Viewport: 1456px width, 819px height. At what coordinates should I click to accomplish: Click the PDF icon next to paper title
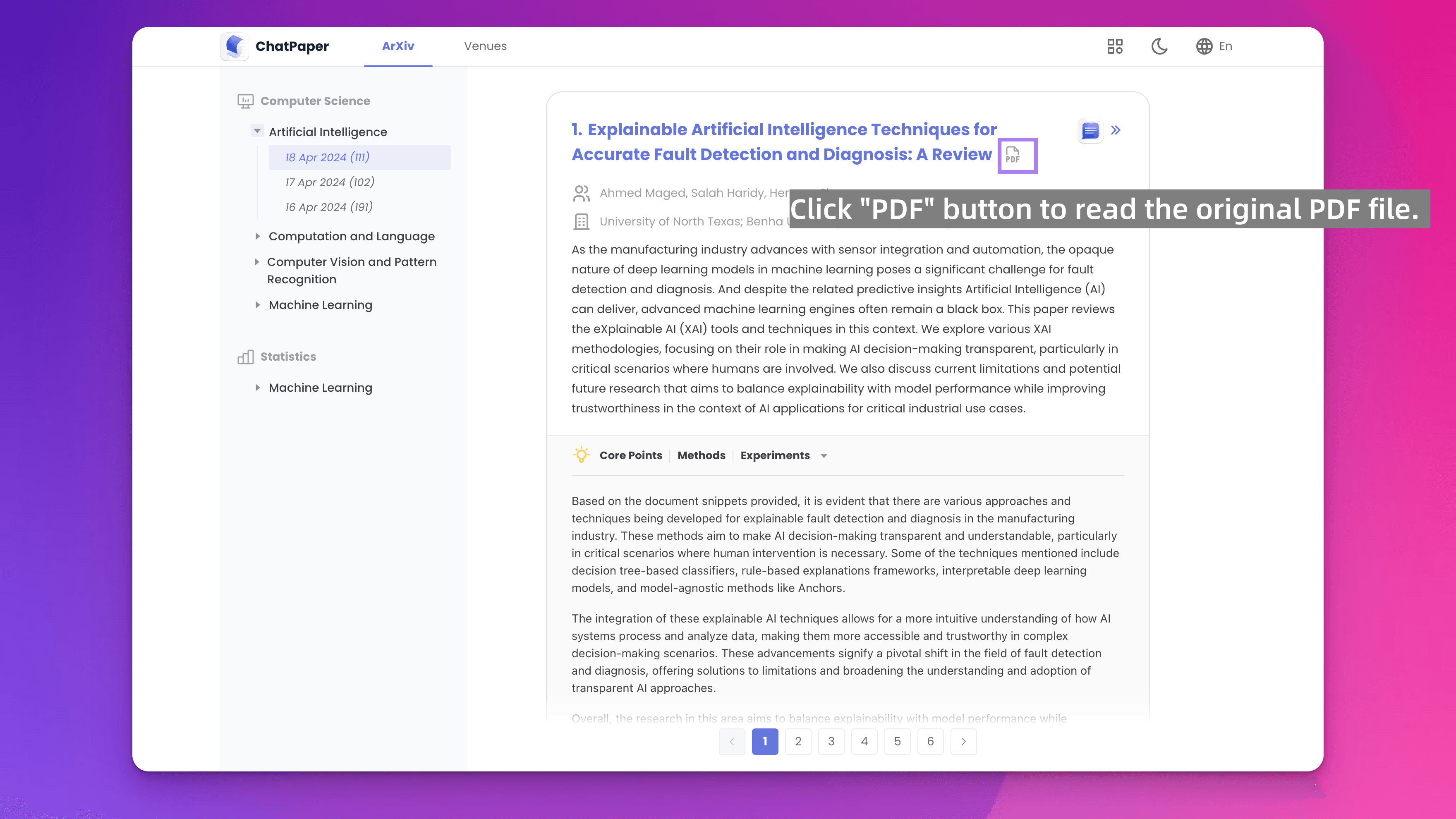[1012, 155]
